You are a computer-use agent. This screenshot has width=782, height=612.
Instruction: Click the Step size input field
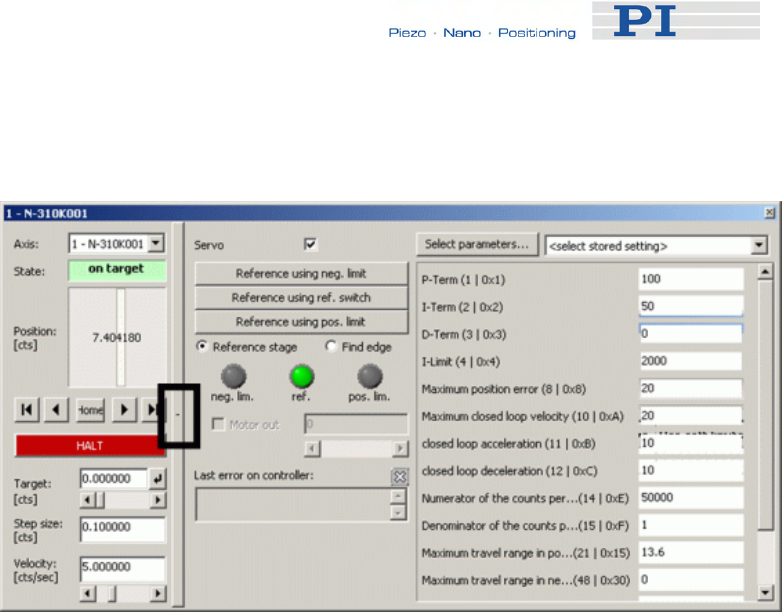(x=123, y=529)
